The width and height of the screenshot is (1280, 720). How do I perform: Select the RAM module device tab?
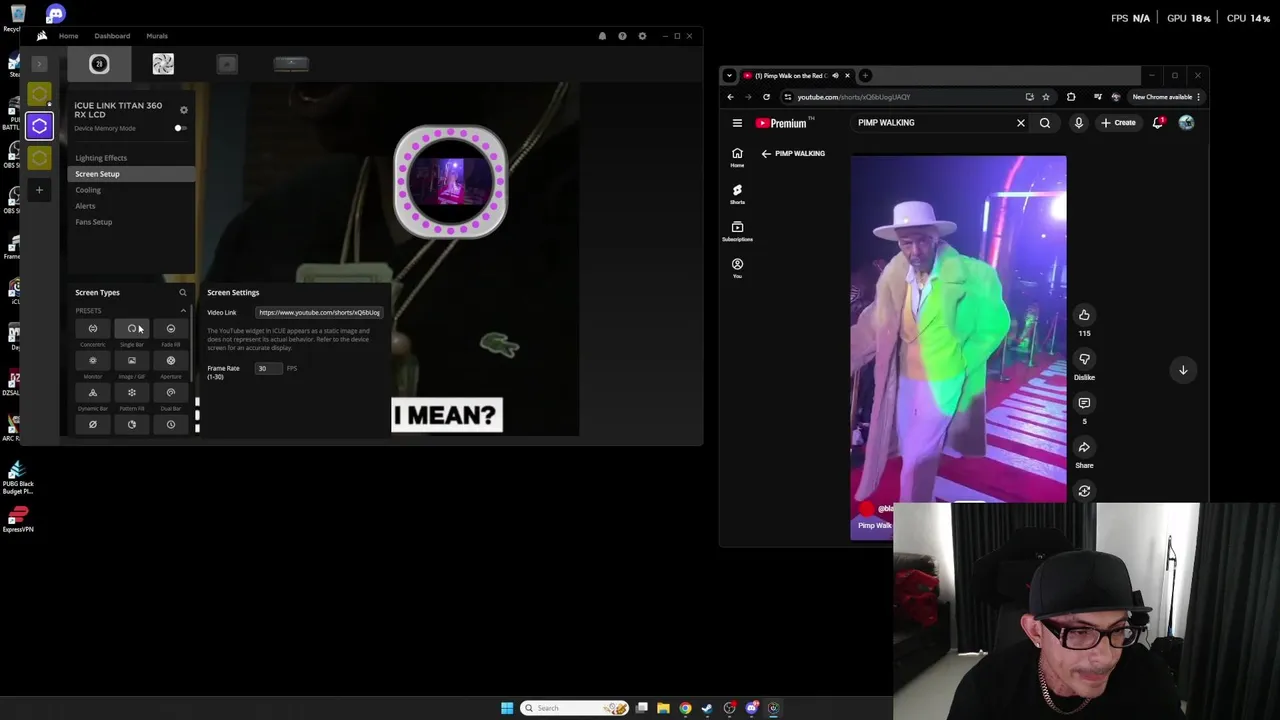(291, 64)
